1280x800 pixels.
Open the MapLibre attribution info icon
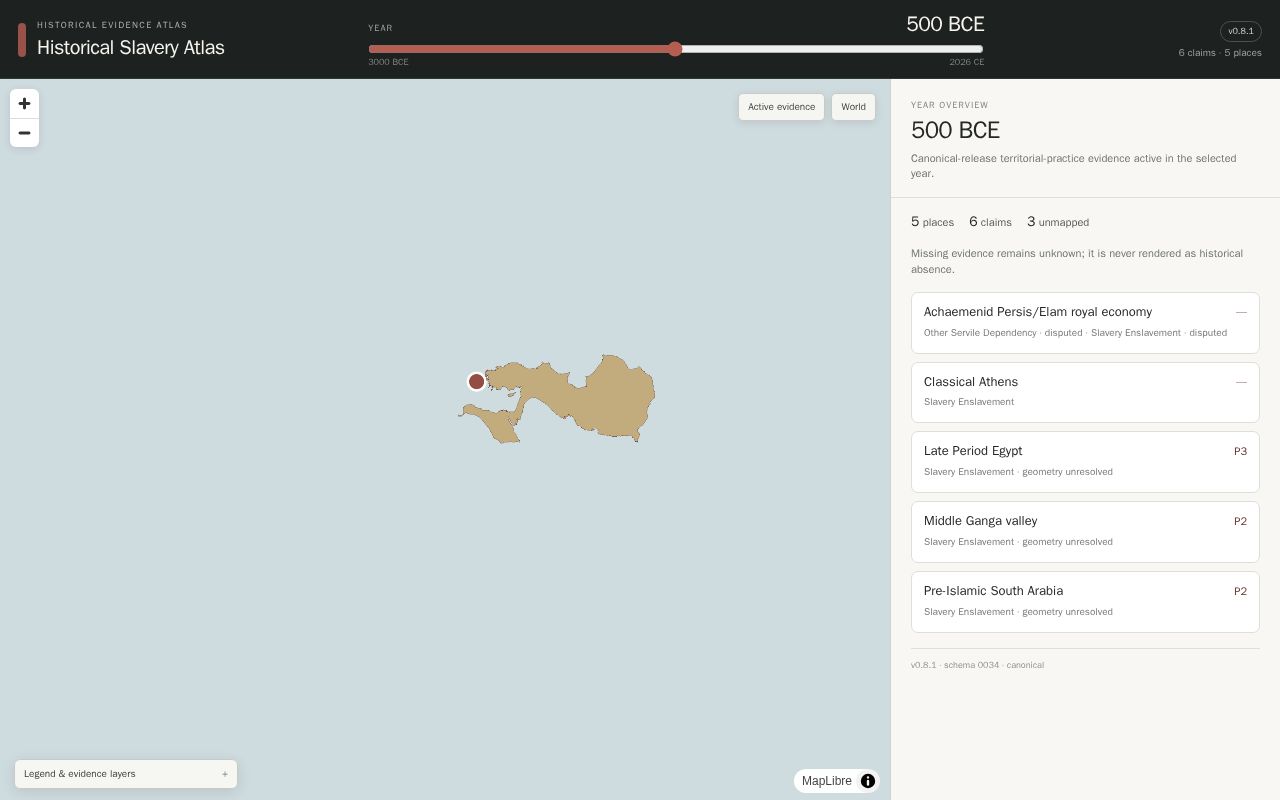(868, 781)
